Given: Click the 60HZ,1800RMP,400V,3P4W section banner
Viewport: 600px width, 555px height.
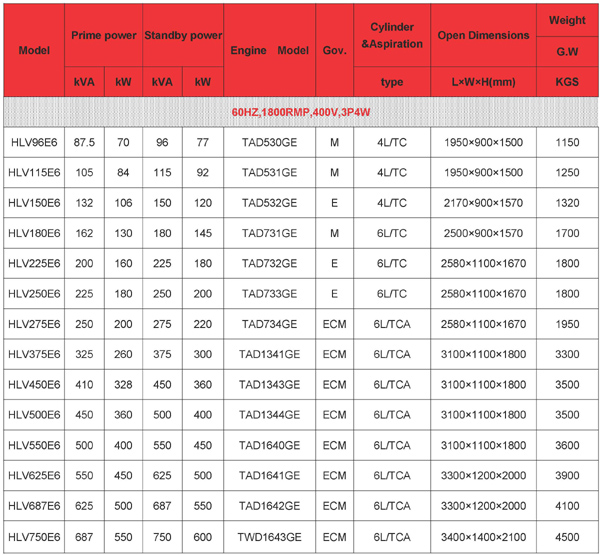Looking at the screenshot, I should [301, 112].
